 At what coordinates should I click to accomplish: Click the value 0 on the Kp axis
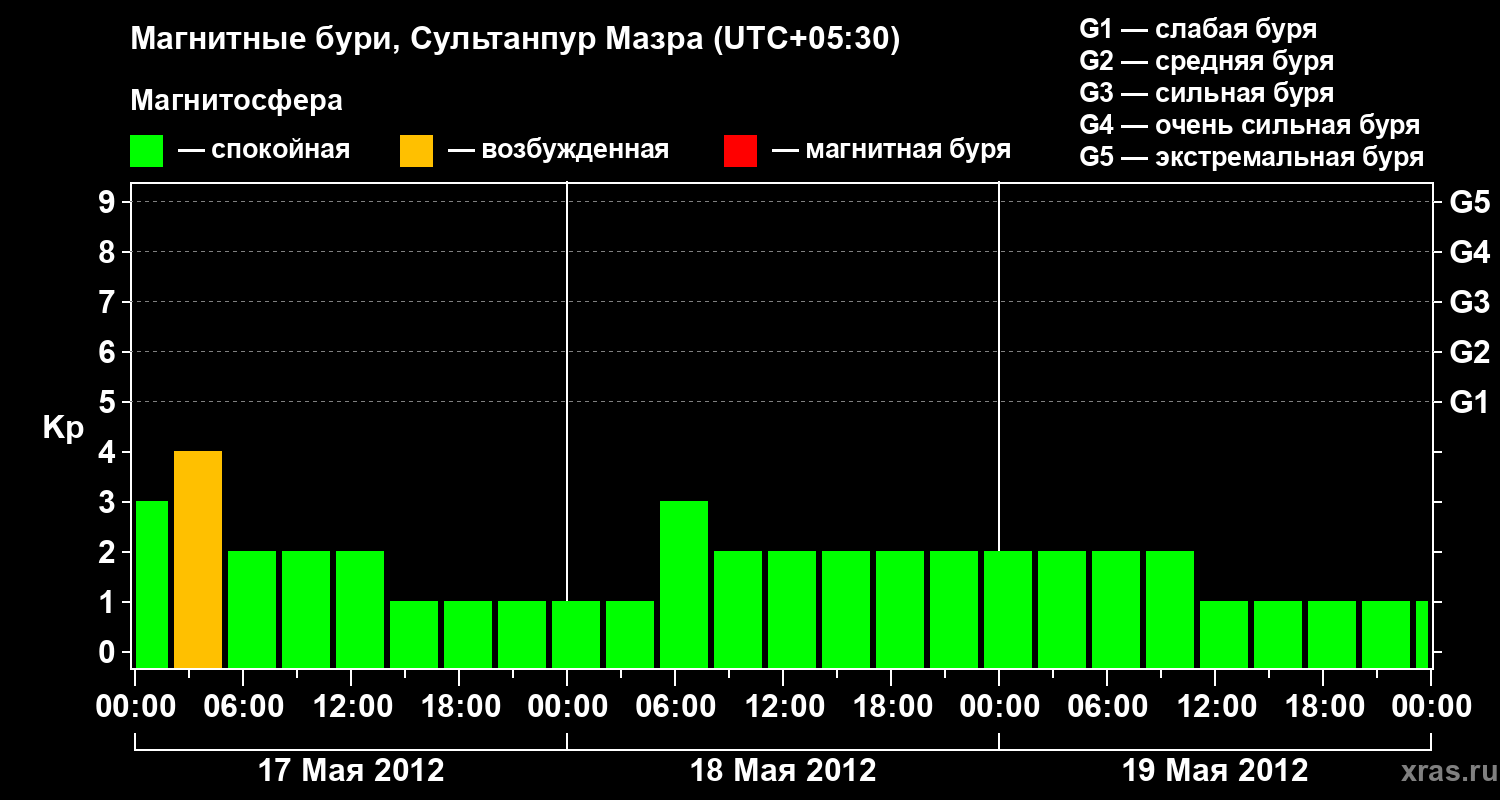point(109,652)
